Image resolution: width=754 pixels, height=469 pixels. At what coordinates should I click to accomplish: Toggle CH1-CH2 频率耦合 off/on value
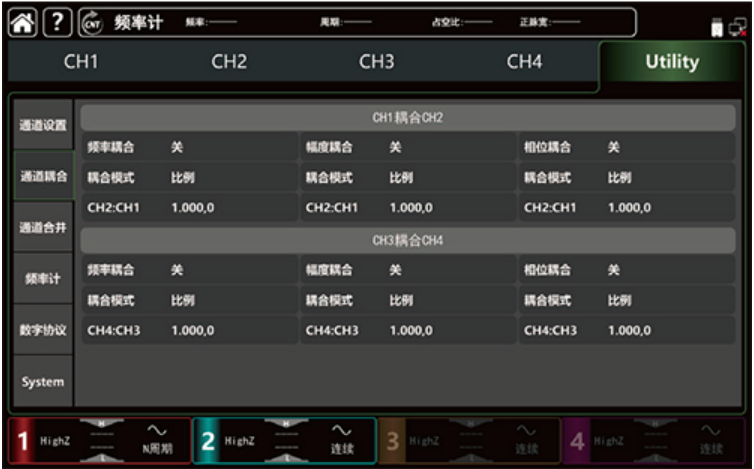coord(177,147)
